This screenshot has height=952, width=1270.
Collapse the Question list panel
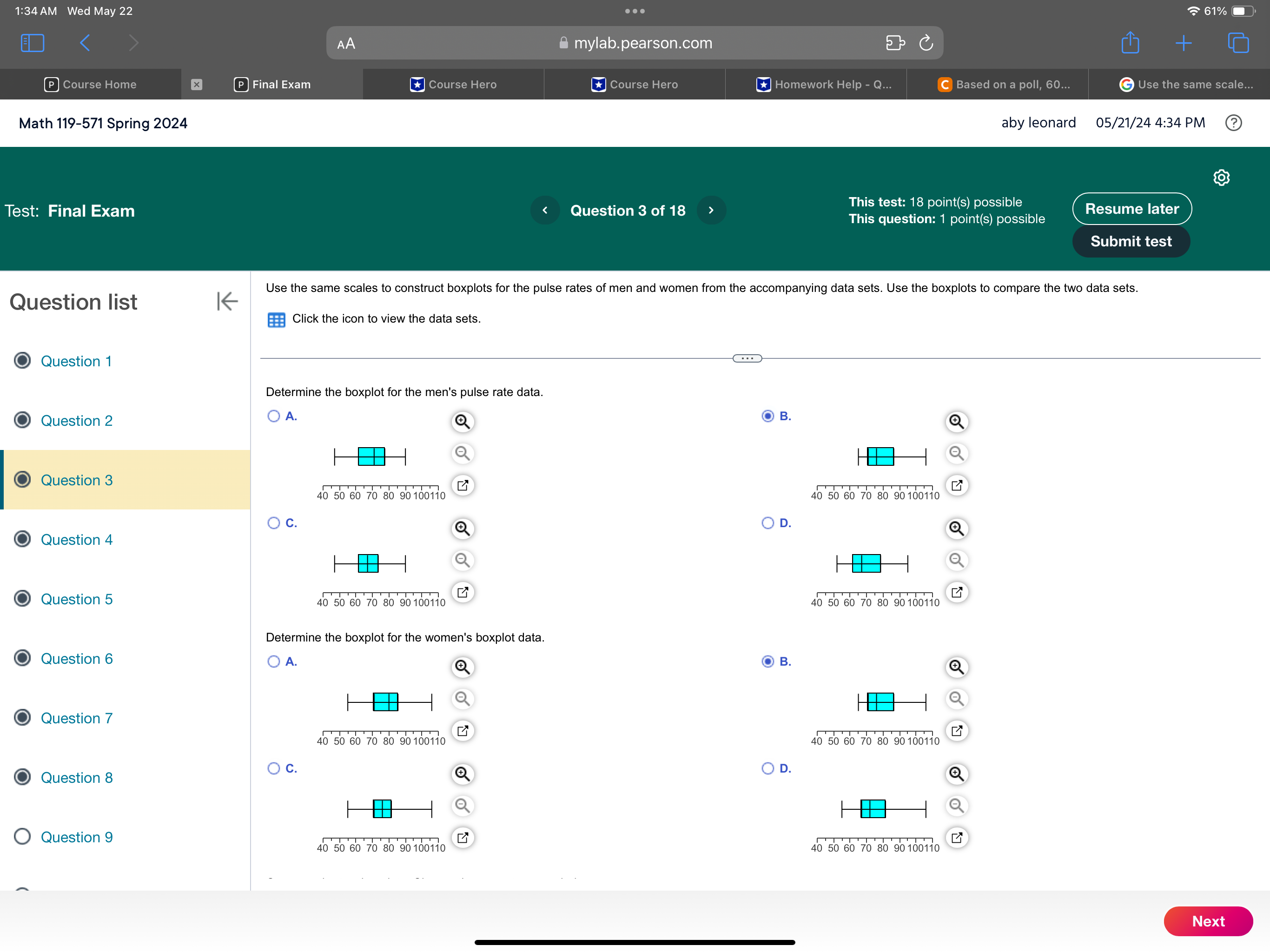click(x=227, y=301)
